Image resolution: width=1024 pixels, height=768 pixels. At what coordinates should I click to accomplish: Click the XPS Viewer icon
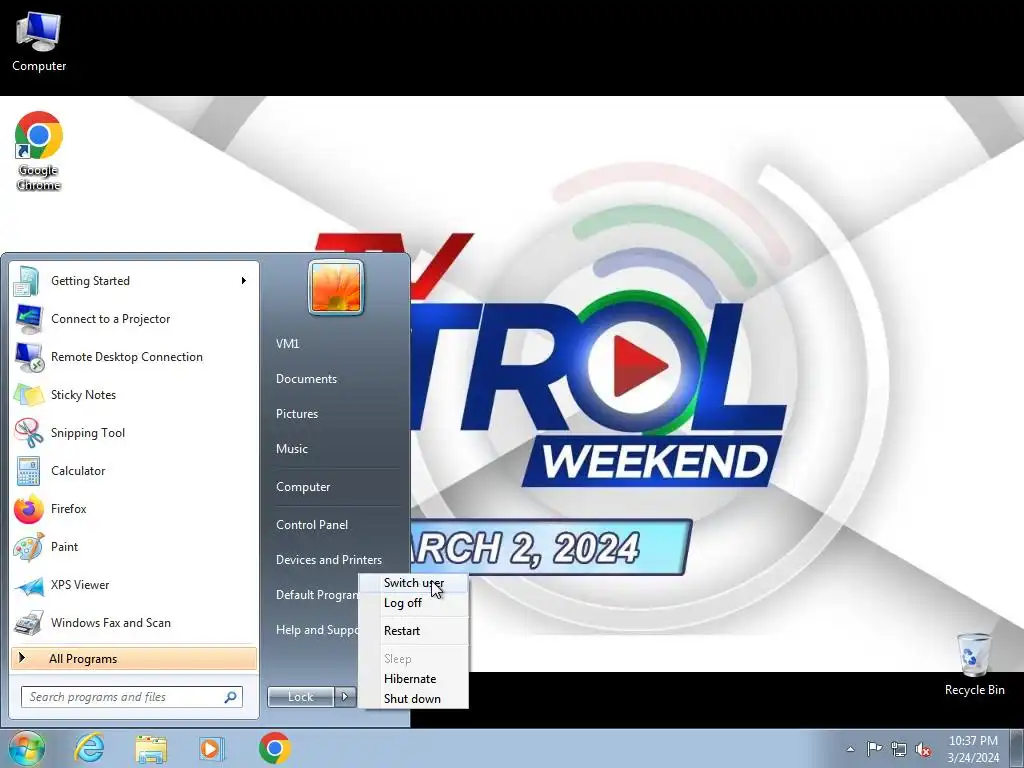point(28,585)
